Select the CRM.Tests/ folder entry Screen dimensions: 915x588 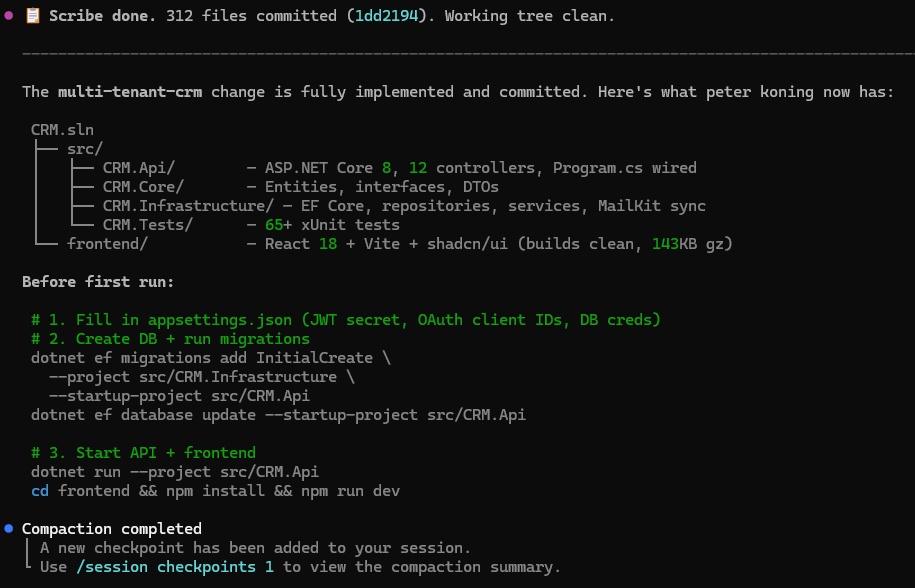147,225
